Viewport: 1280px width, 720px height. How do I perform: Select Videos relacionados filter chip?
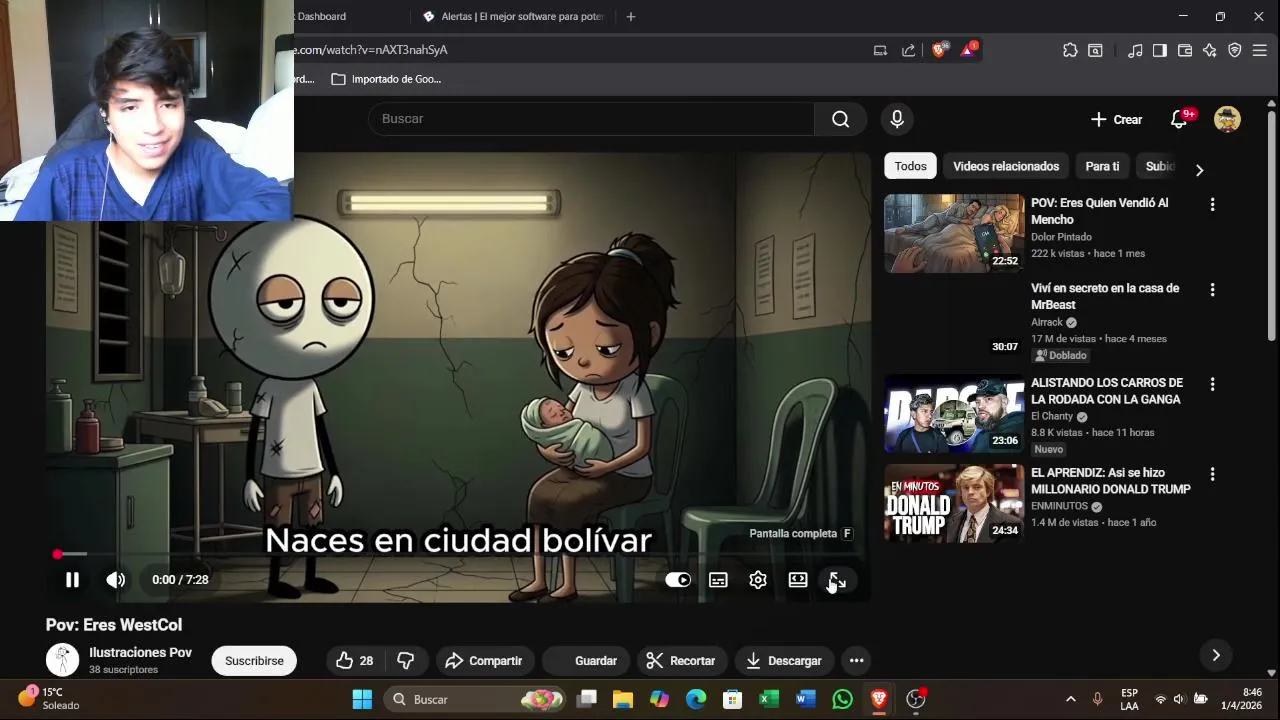point(1006,166)
